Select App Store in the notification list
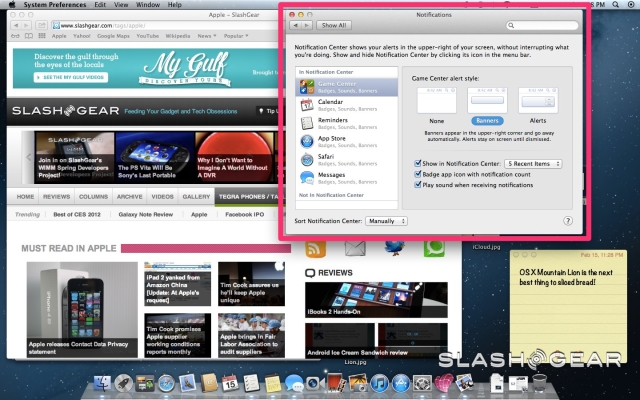Screen dimensions: 640x400 pyautogui.click(x=347, y=142)
